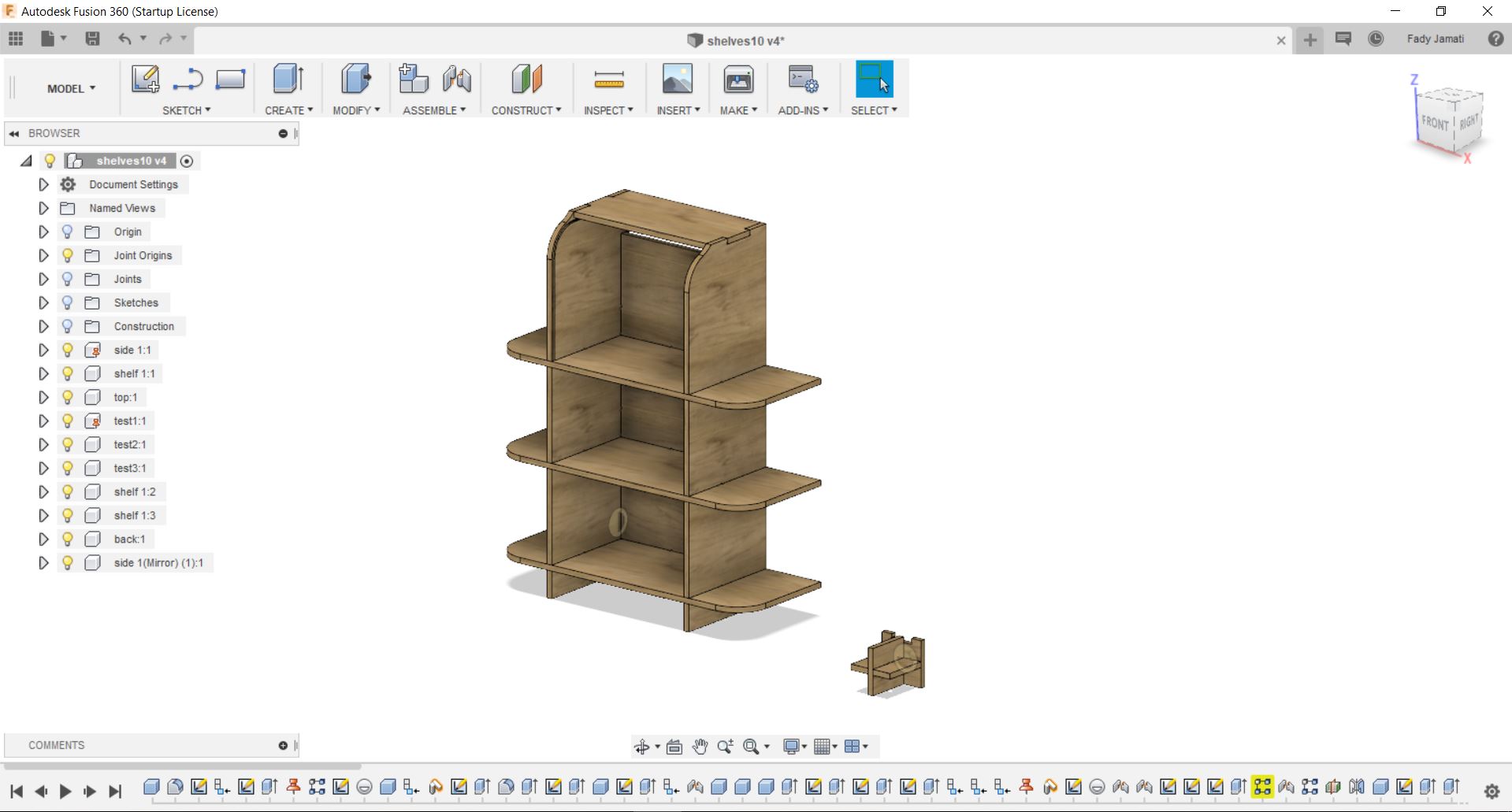Click the Extrude icon in Create
The height and width of the screenshot is (812, 1512).
(288, 80)
